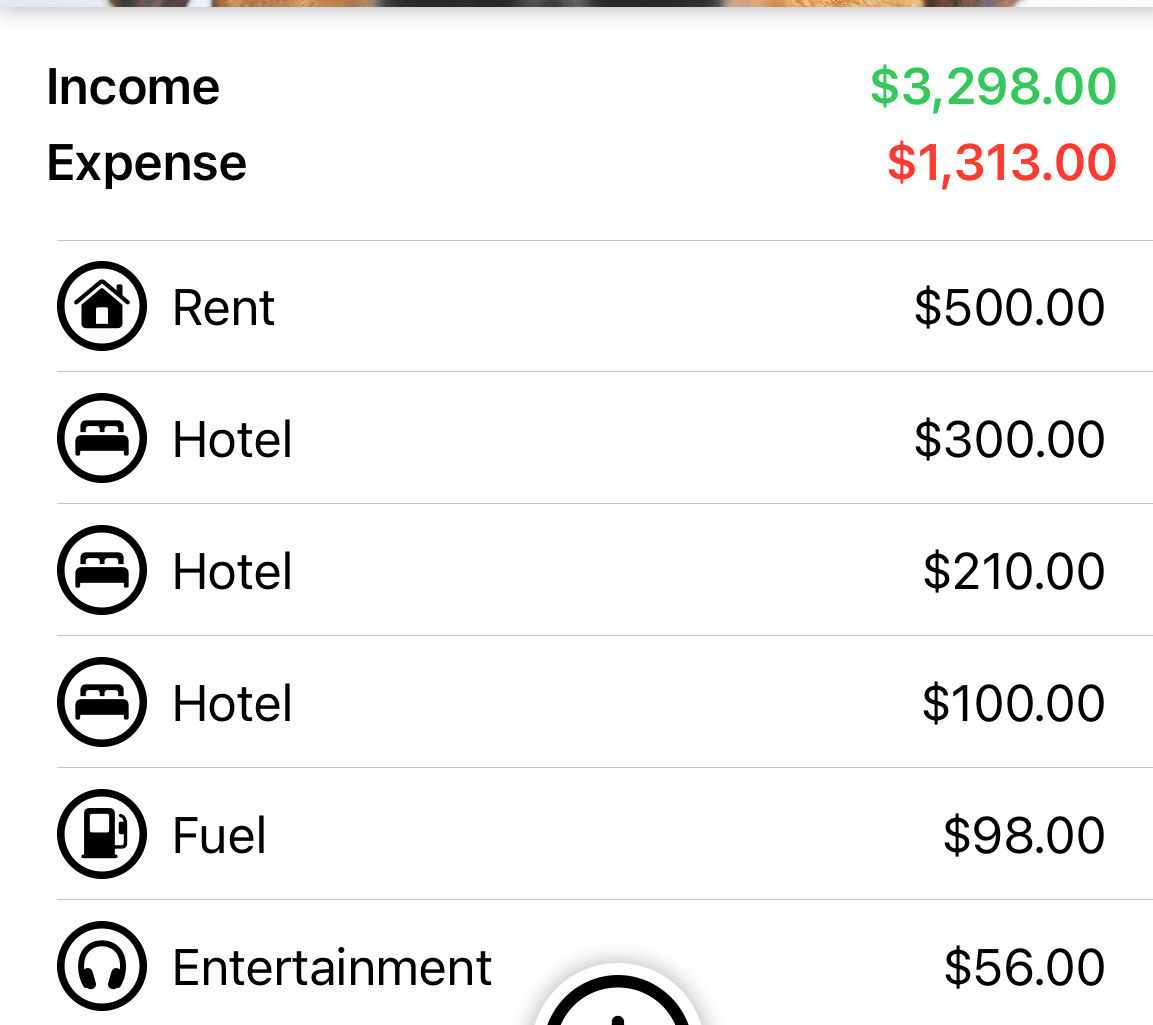Click the $98.00 Fuel amount
Screen dimensions: 1153x1025
pyautogui.click(x=1024, y=835)
